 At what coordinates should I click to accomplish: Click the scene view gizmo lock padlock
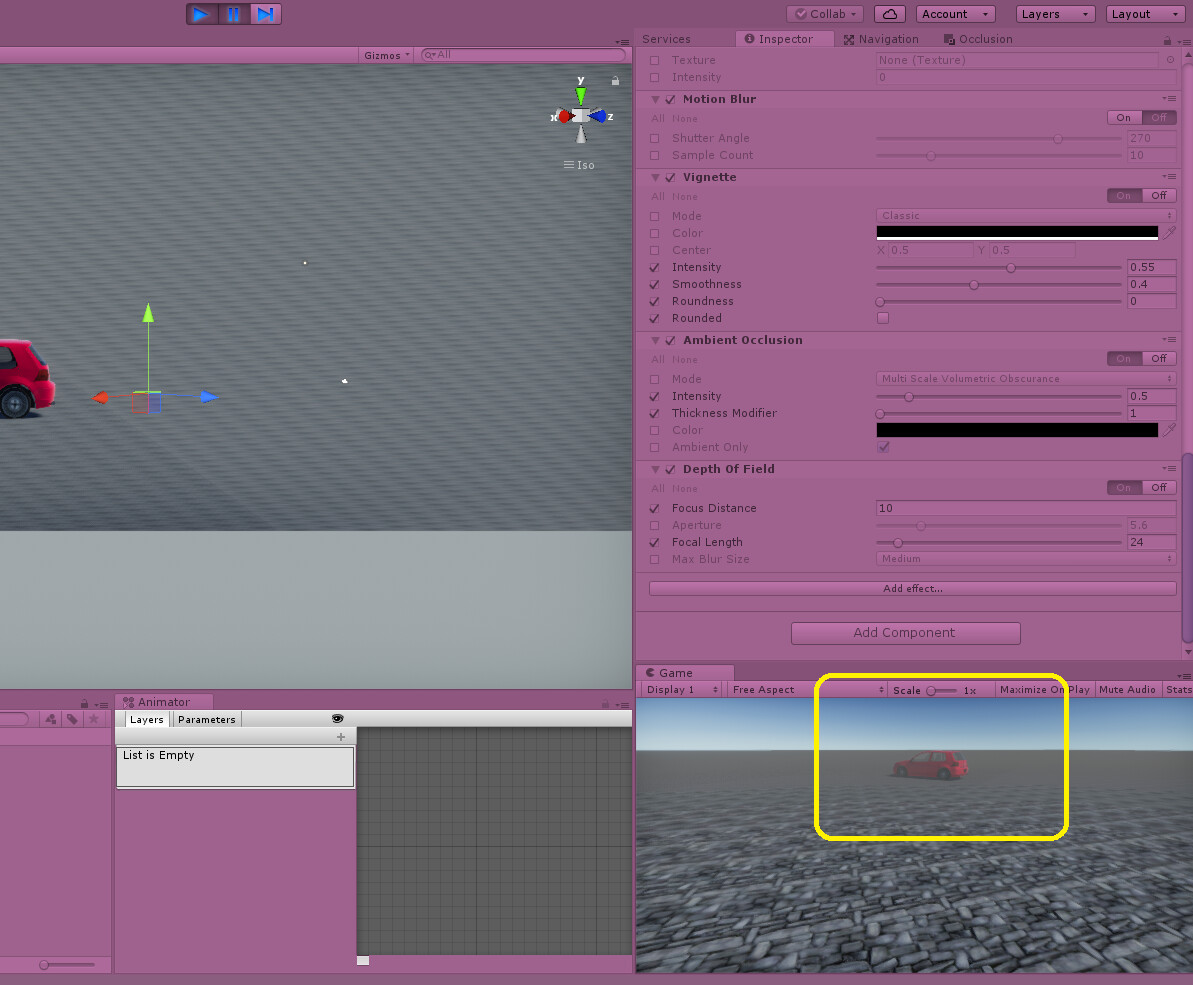click(x=614, y=80)
